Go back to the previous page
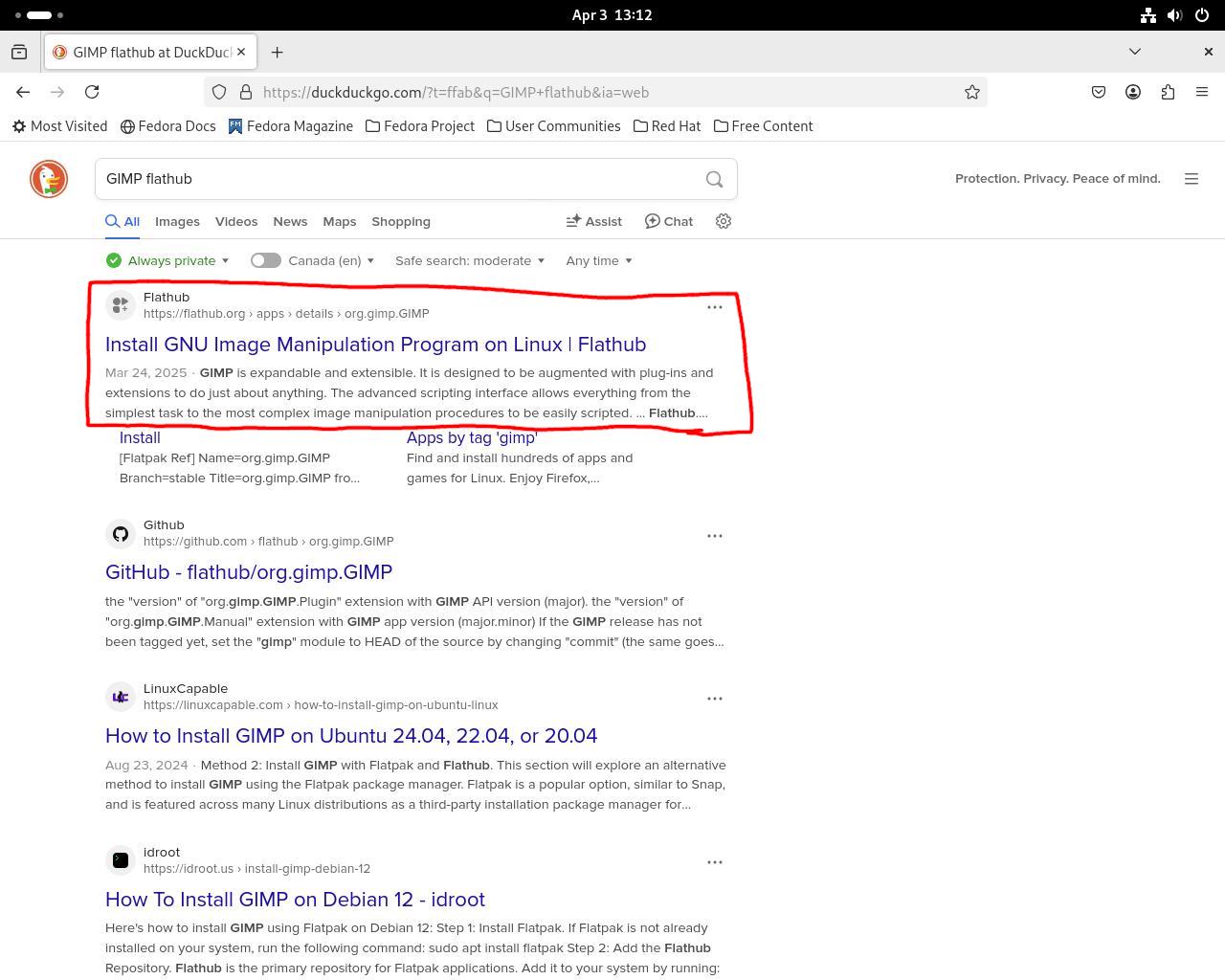Image resolution: width=1225 pixels, height=980 pixels. (23, 92)
